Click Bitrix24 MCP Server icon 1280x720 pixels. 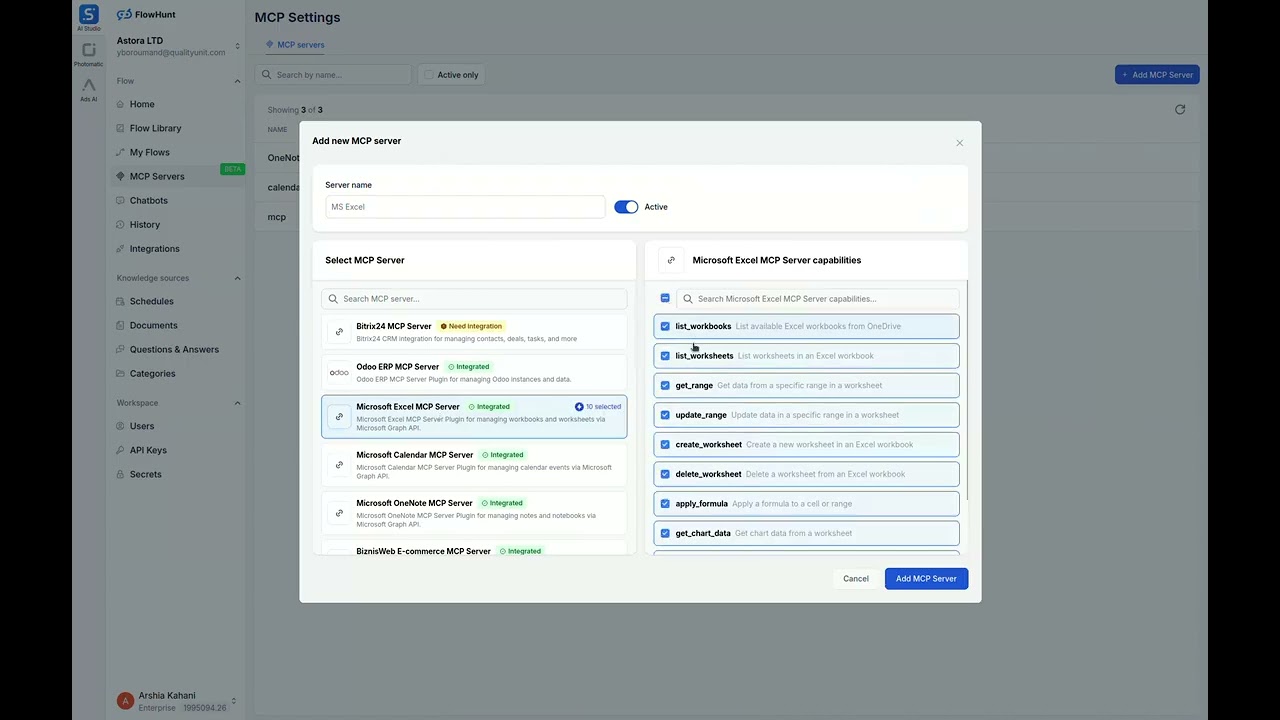(339, 332)
